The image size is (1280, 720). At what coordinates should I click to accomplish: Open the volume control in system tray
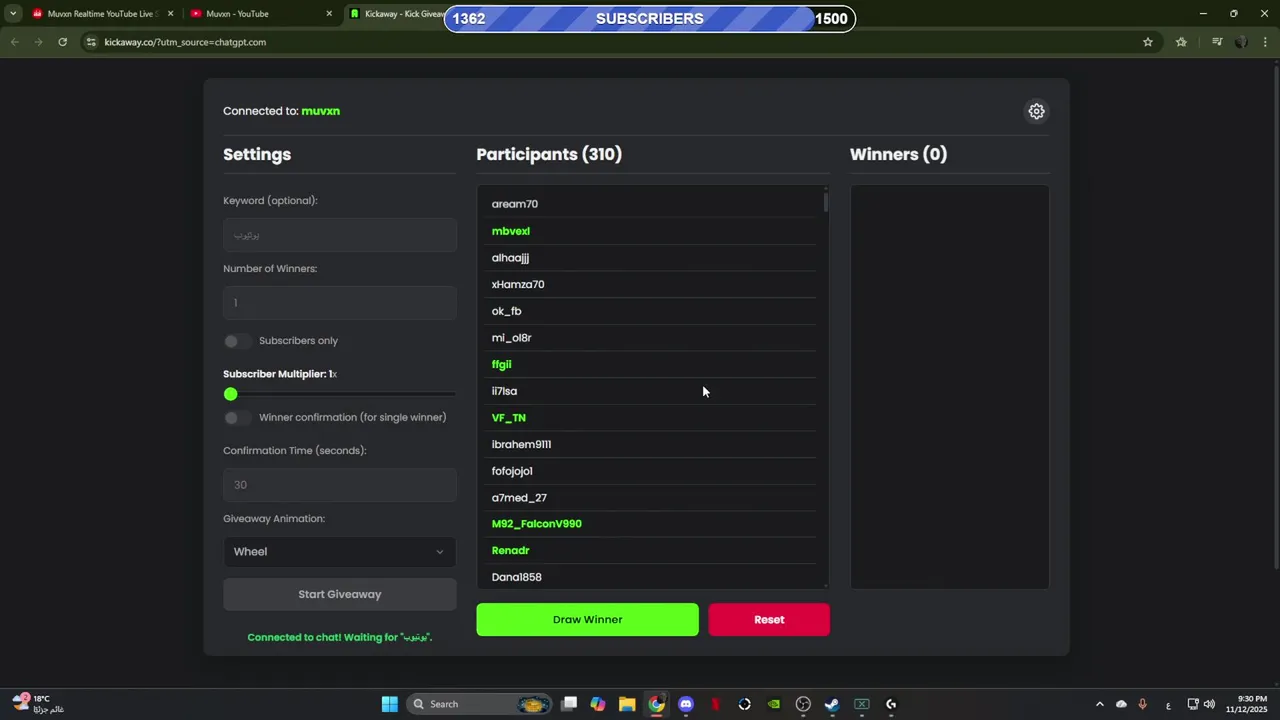pos(1209,704)
